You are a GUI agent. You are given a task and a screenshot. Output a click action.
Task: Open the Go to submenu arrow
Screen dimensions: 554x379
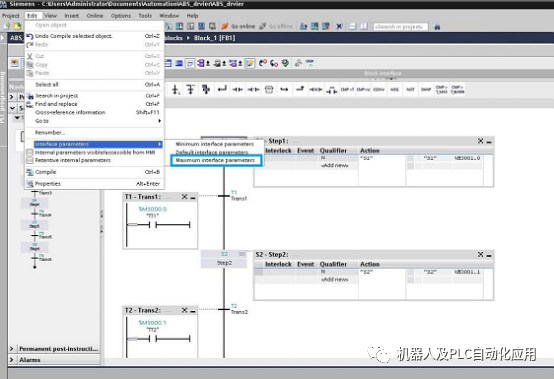160,121
